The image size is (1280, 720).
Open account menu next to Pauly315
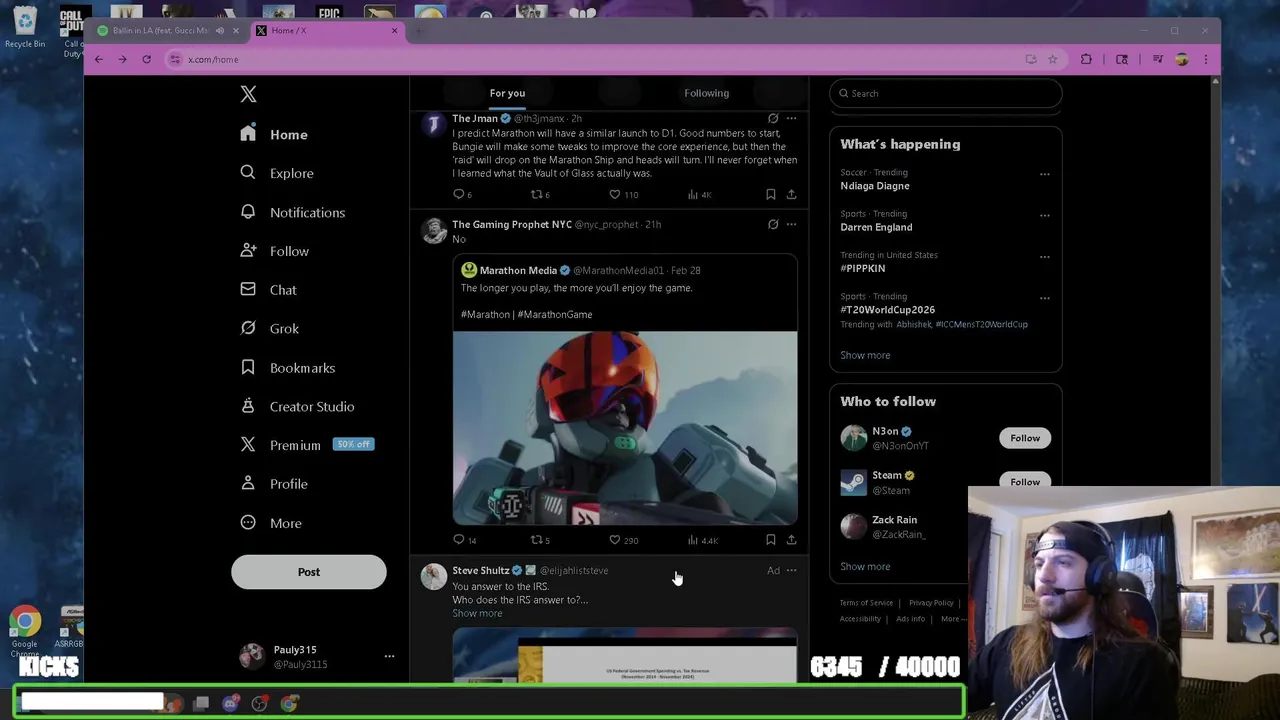[x=389, y=656]
